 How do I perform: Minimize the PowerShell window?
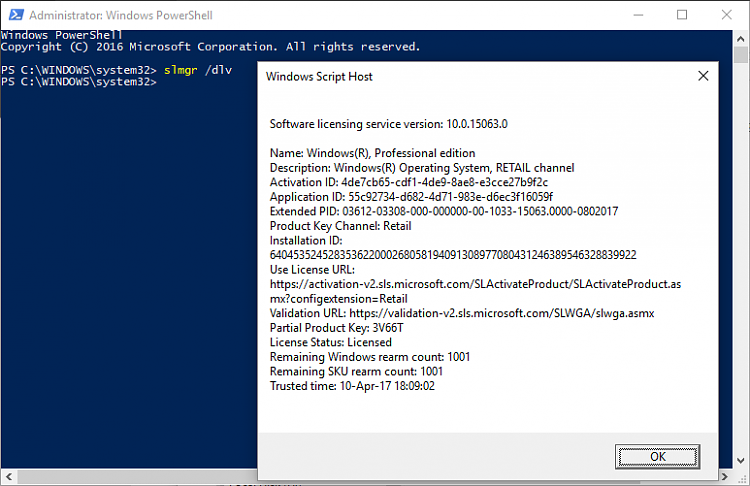pos(638,15)
